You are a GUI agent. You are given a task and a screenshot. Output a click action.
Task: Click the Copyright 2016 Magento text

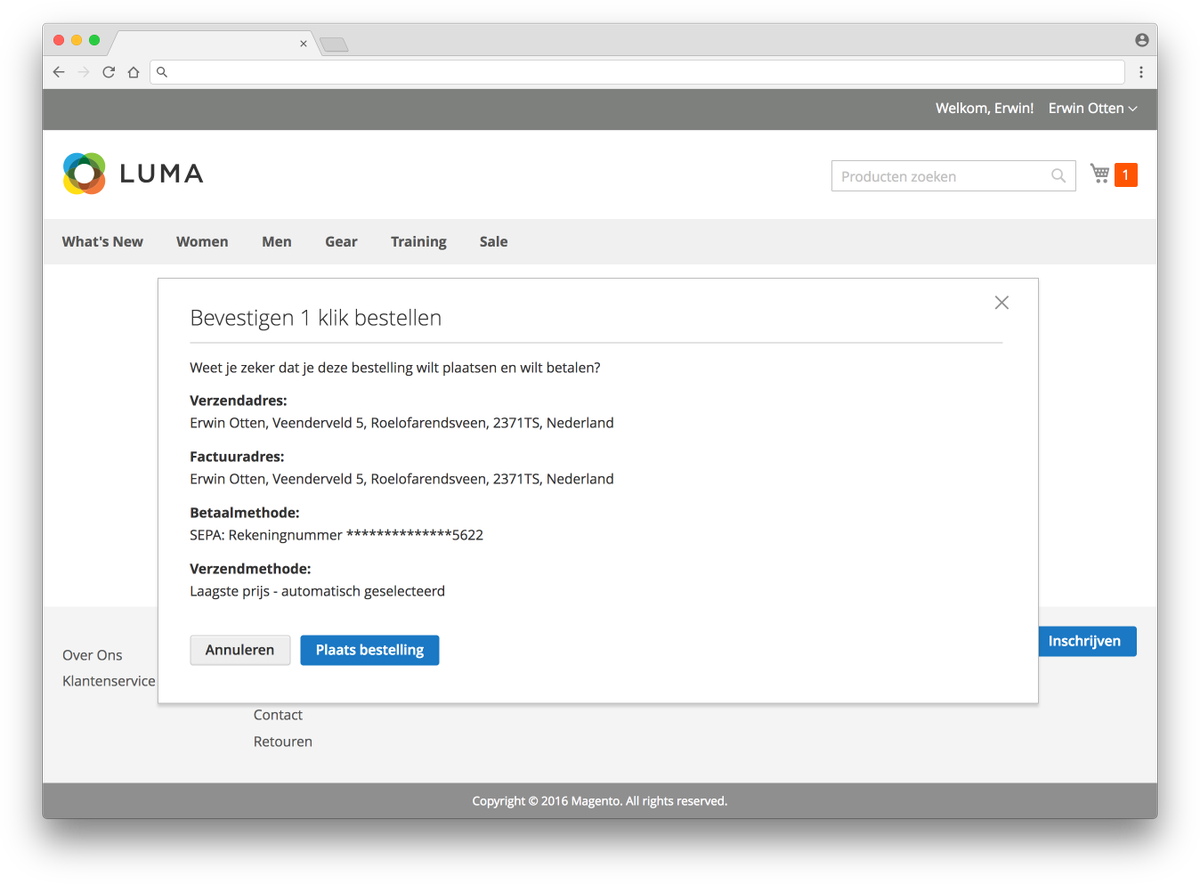click(600, 801)
